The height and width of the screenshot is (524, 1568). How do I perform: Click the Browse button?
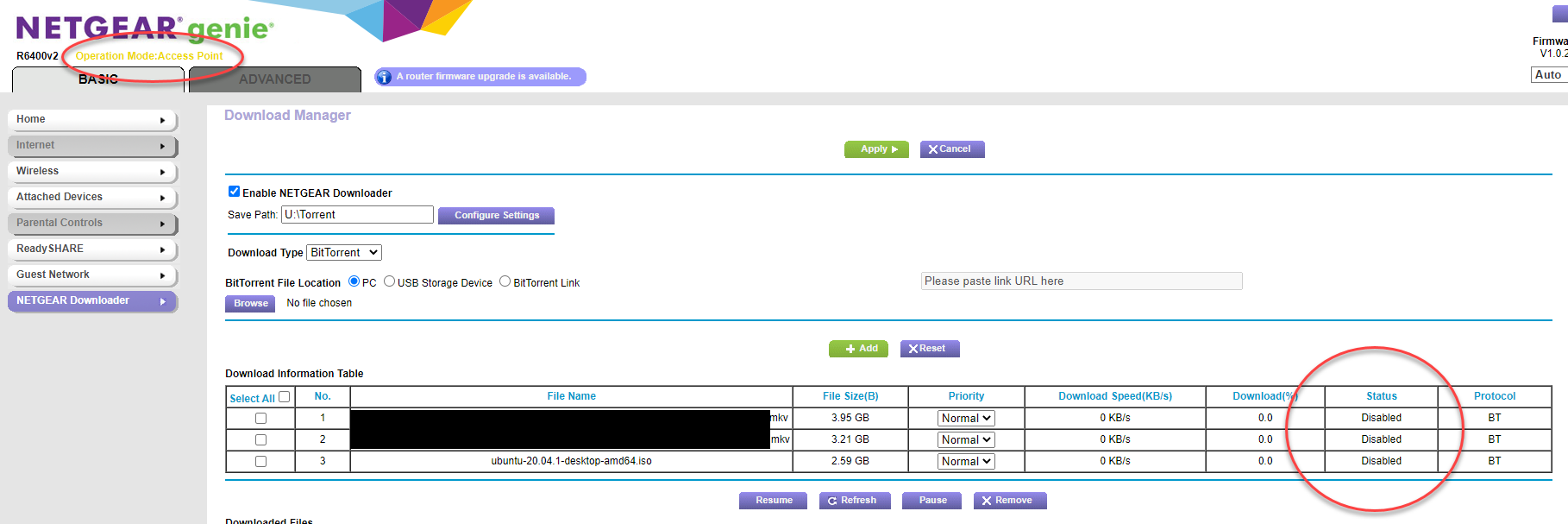(x=250, y=304)
